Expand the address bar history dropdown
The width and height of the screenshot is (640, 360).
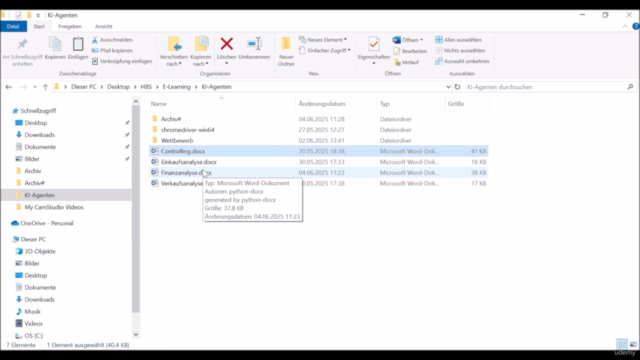pos(448,87)
